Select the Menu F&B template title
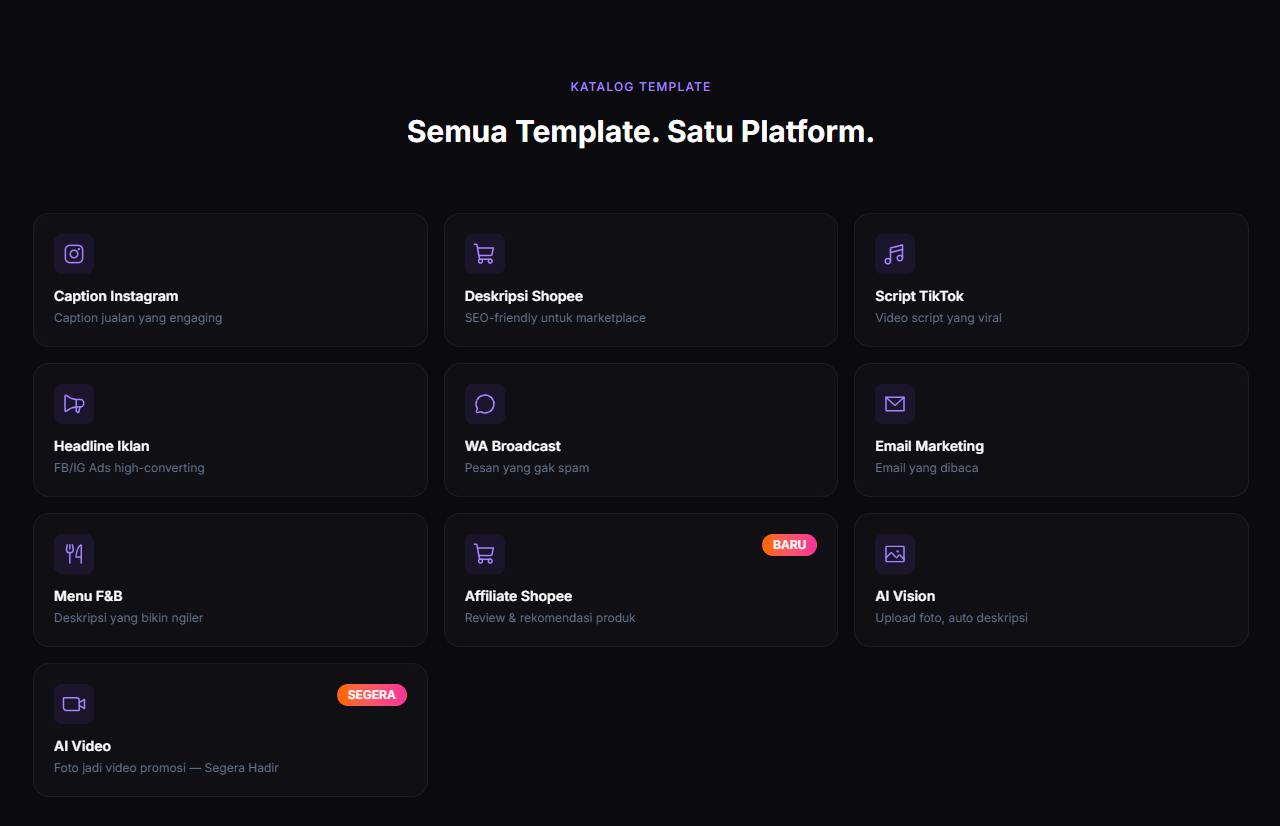The width and height of the screenshot is (1280, 826). pos(88,596)
